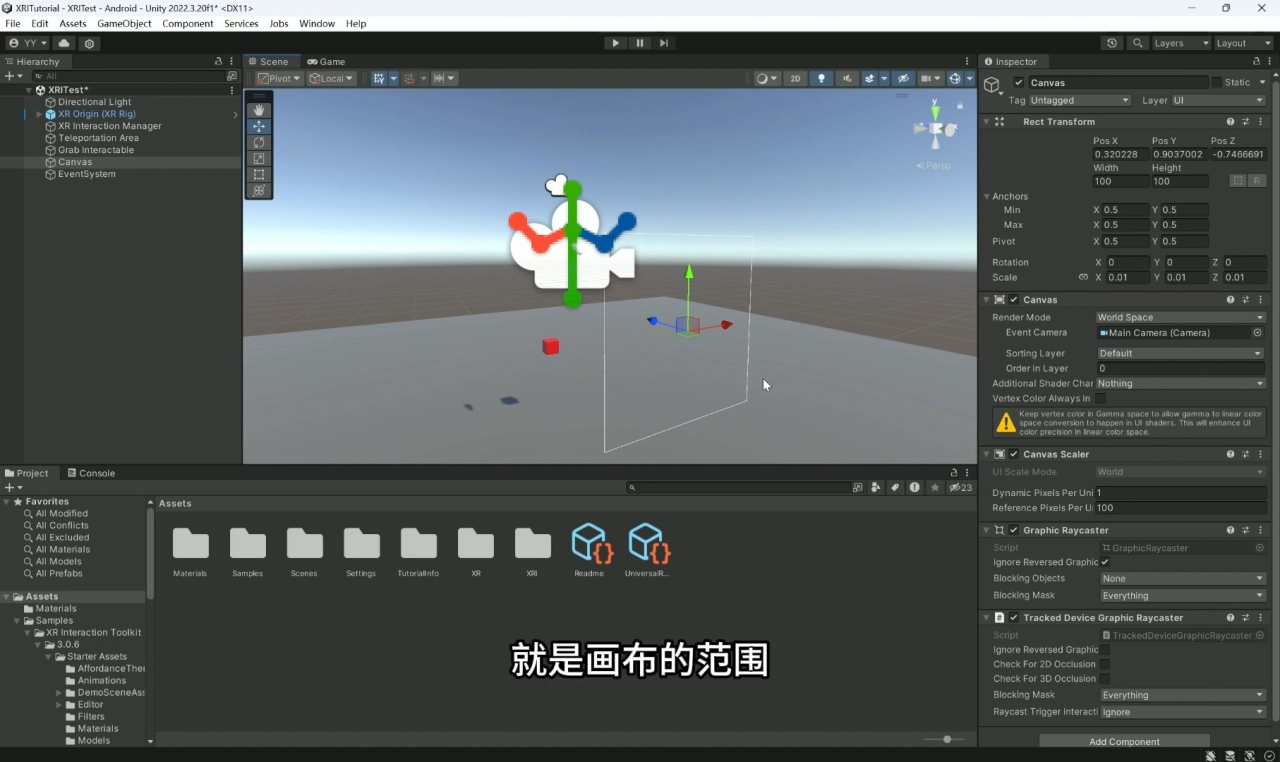This screenshot has width=1280, height=762.
Task: Select Teleportation Area in Hierarchy
Action: [98, 138]
